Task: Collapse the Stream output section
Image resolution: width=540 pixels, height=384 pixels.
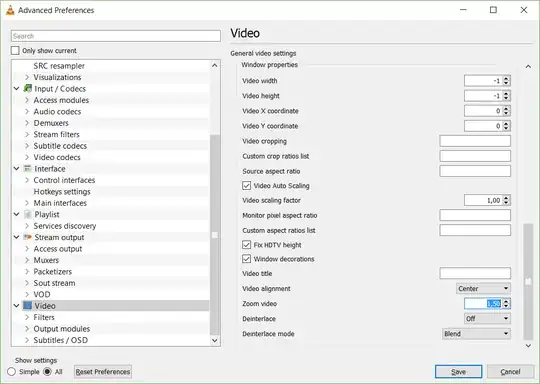Action: [x=16, y=237]
